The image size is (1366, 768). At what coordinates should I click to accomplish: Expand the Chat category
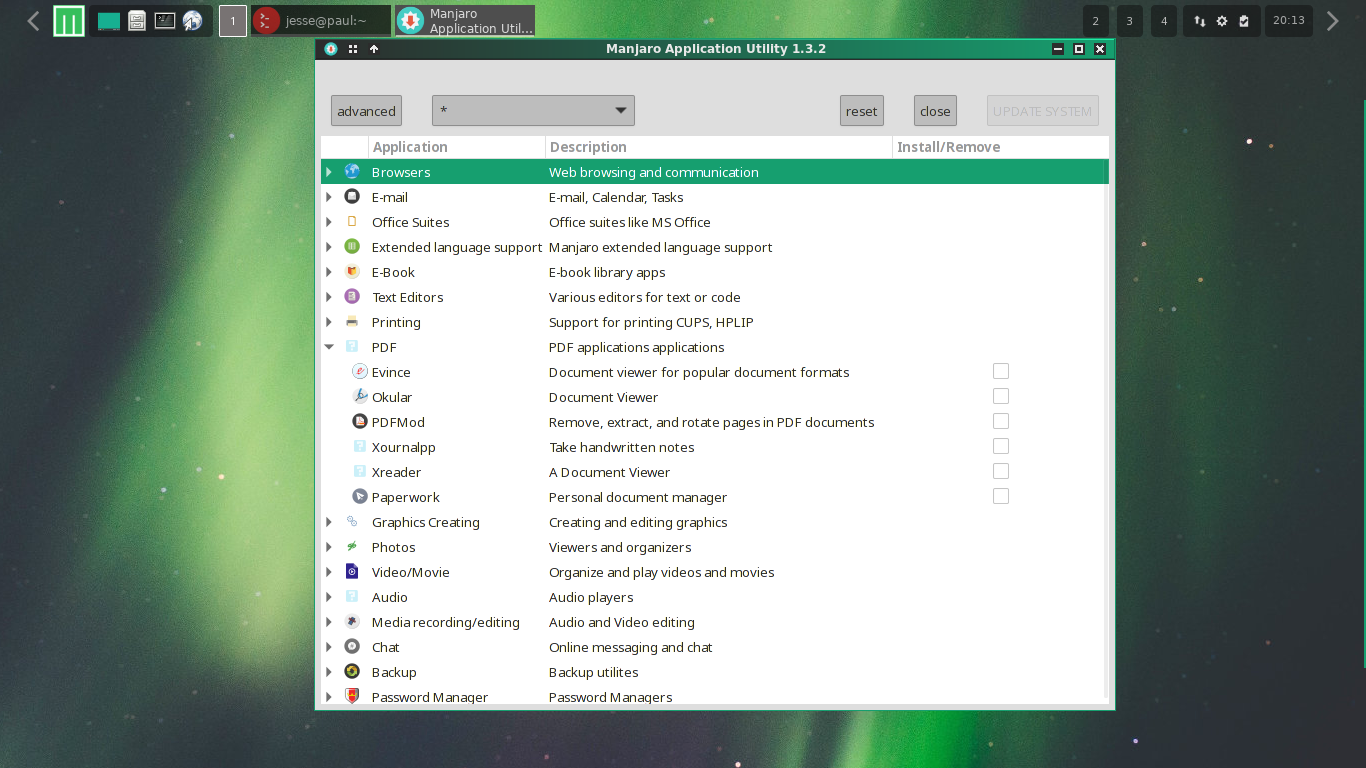pyautogui.click(x=329, y=647)
